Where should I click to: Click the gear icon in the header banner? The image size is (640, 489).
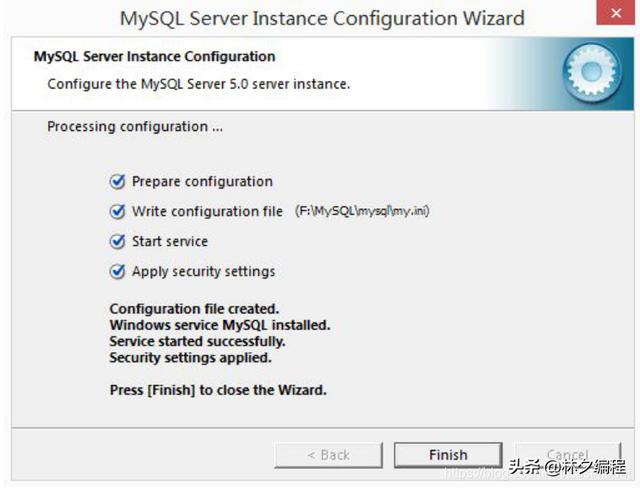point(592,72)
